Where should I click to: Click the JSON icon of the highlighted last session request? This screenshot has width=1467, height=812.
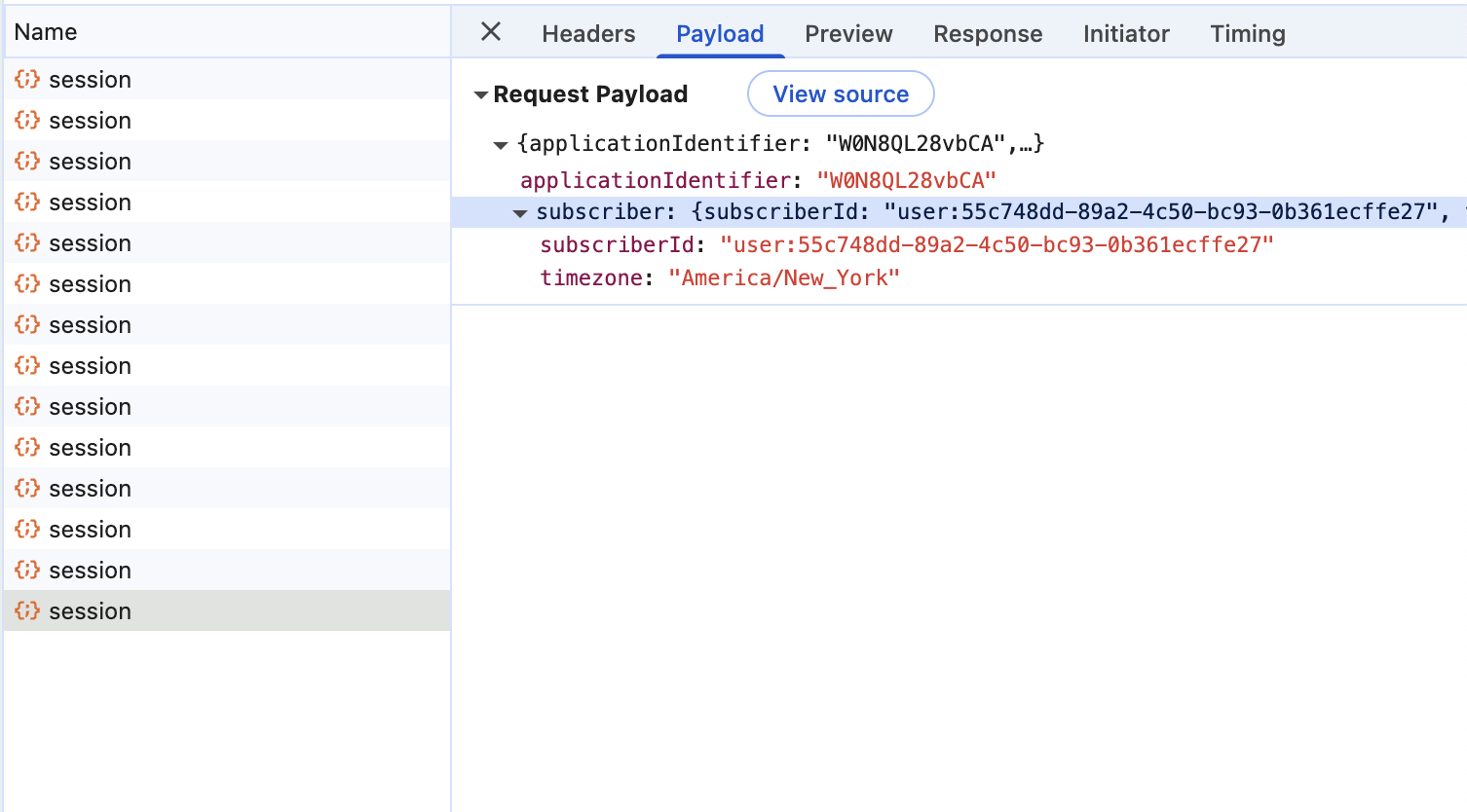(x=27, y=610)
